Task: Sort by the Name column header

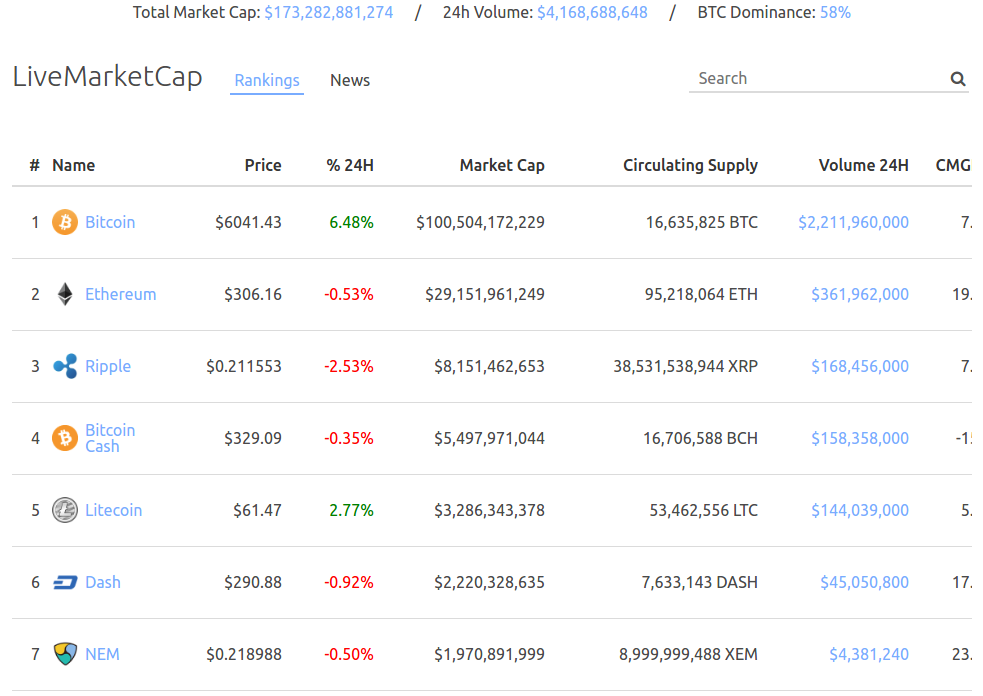Action: click(73, 166)
